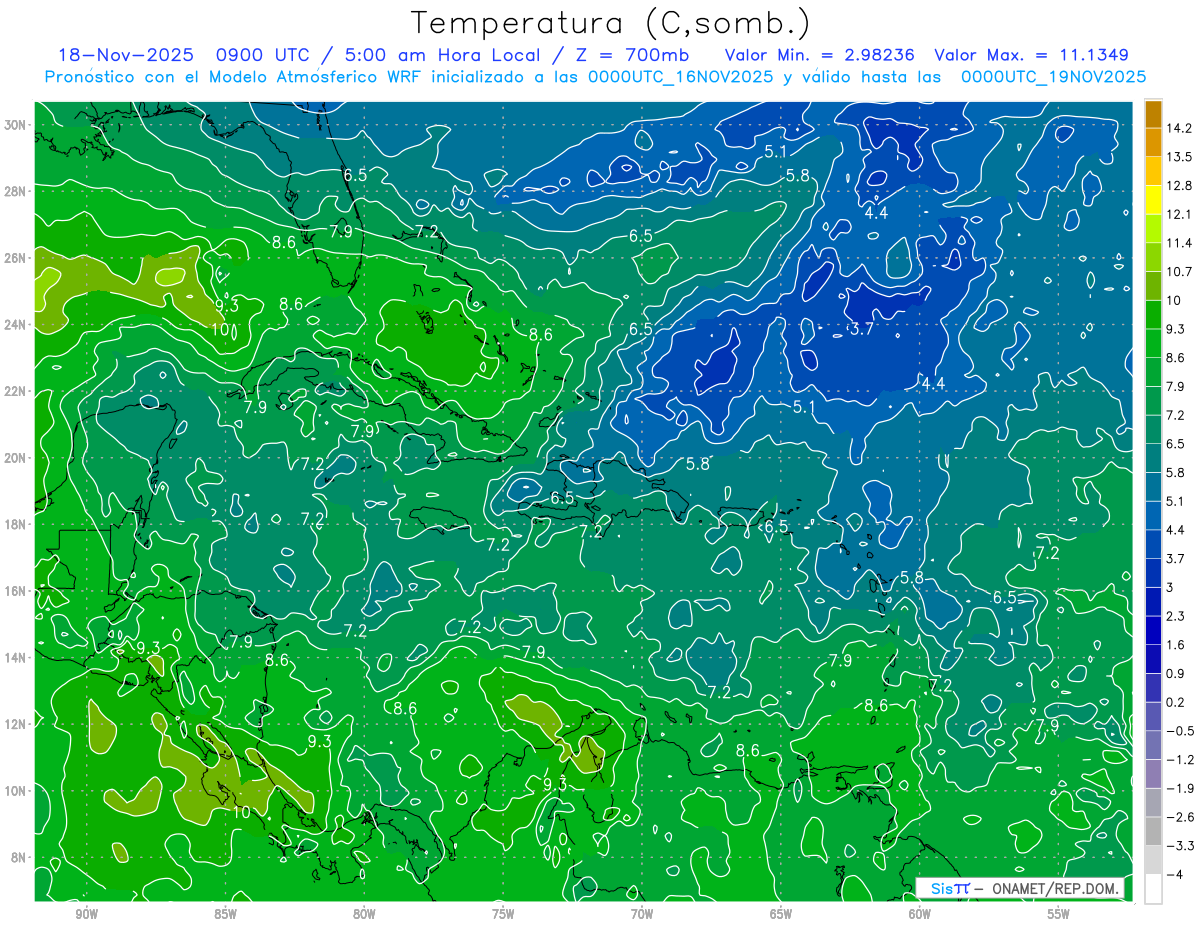Click the 18N latitude axis label
Screen dimensions: 1200x927
click(15, 524)
